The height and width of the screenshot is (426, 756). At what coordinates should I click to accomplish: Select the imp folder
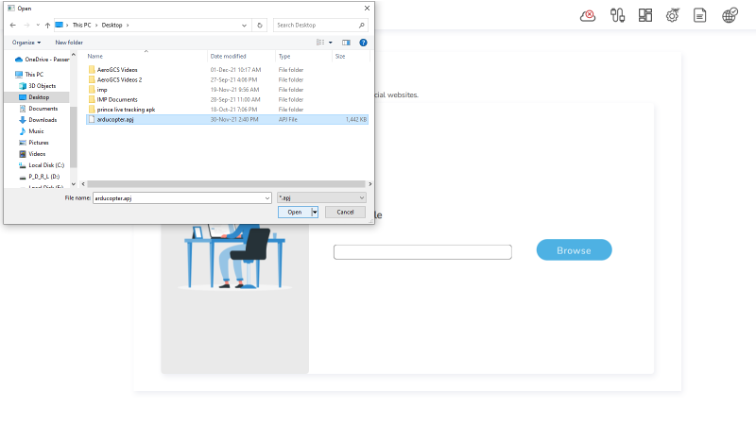98,90
